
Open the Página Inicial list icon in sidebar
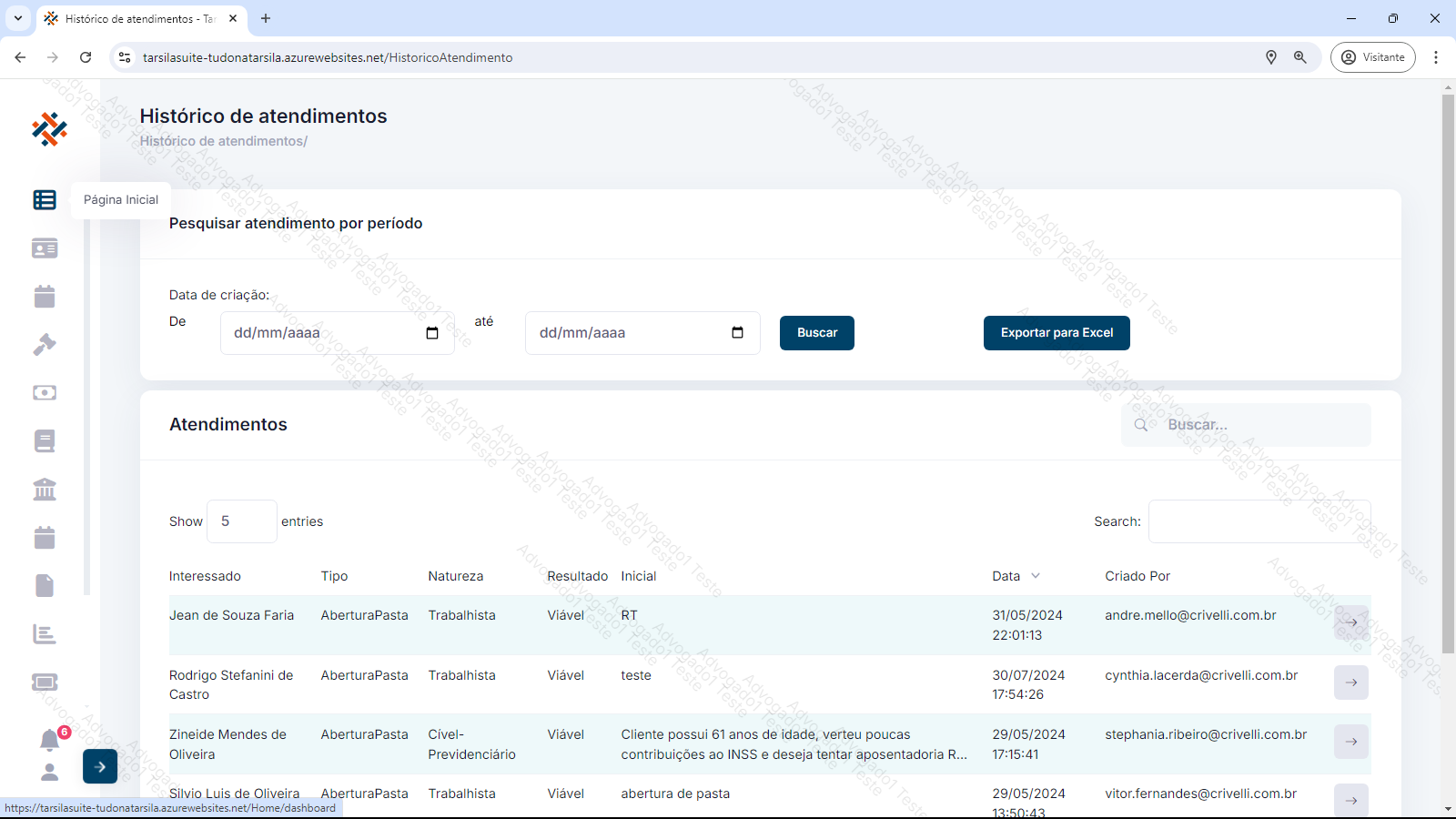[x=45, y=200]
